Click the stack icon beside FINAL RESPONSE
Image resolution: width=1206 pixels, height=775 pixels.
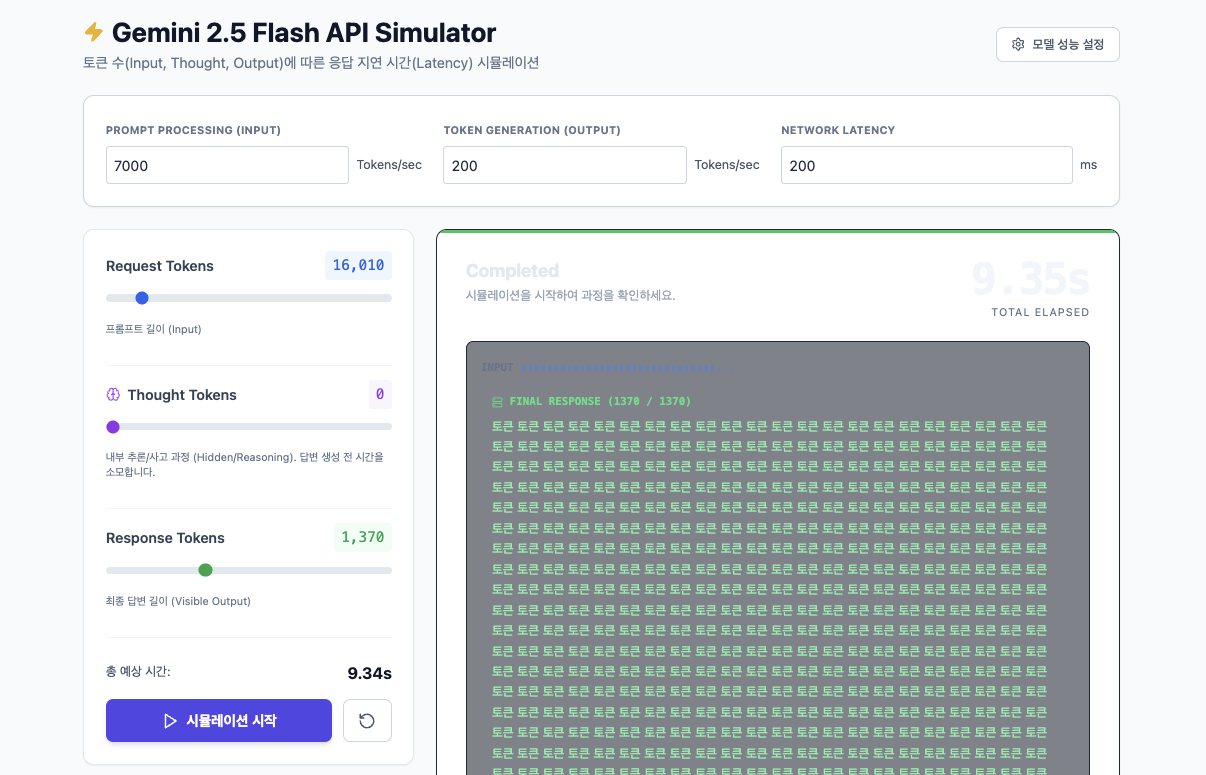click(x=497, y=402)
